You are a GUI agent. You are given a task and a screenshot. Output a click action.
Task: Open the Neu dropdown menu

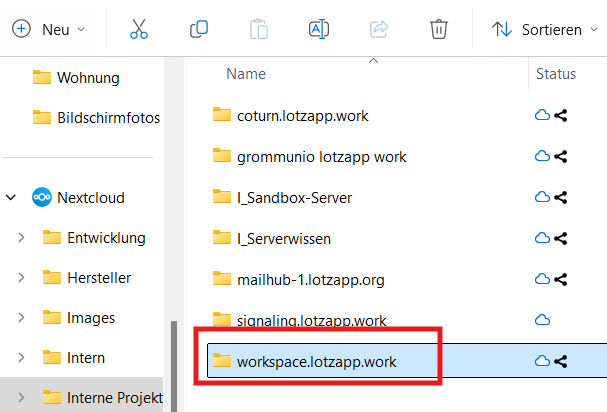tap(48, 29)
